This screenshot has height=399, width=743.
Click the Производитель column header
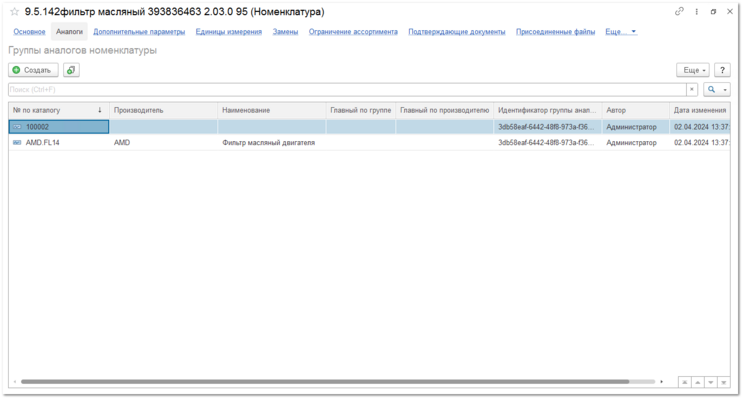163,110
